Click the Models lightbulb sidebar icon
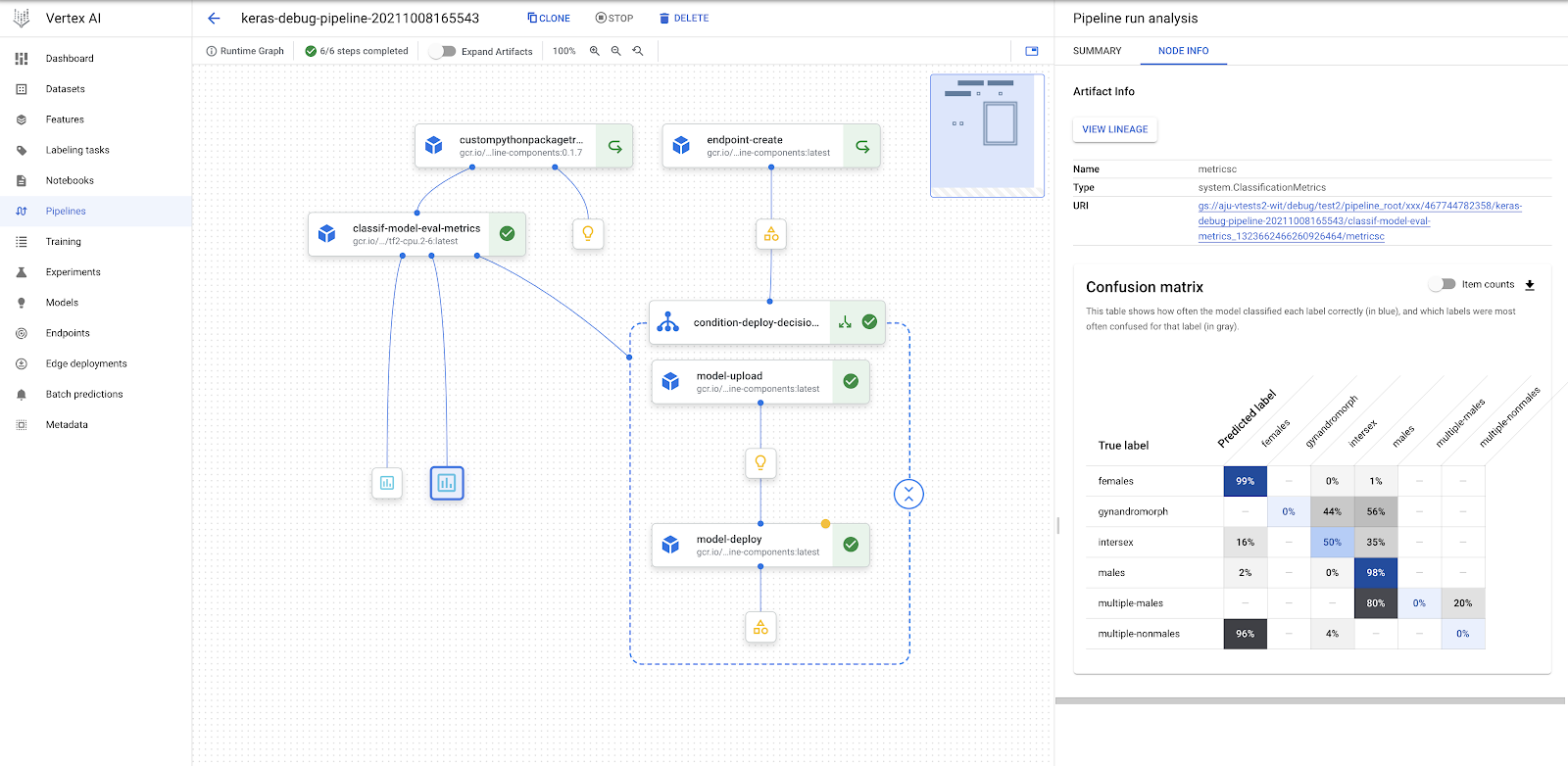The image size is (1568, 766). [x=22, y=303]
